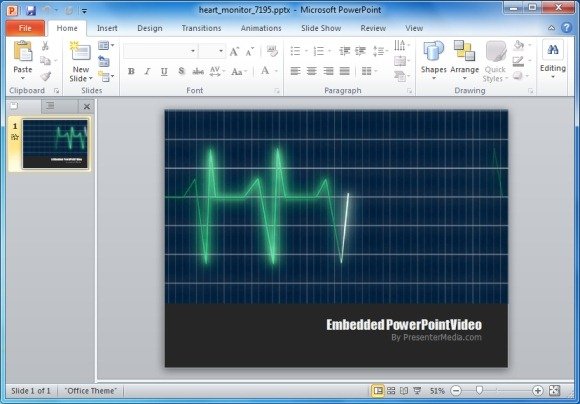This screenshot has height=404, width=580.
Task: Clear all formatting icon
Action: [272, 51]
